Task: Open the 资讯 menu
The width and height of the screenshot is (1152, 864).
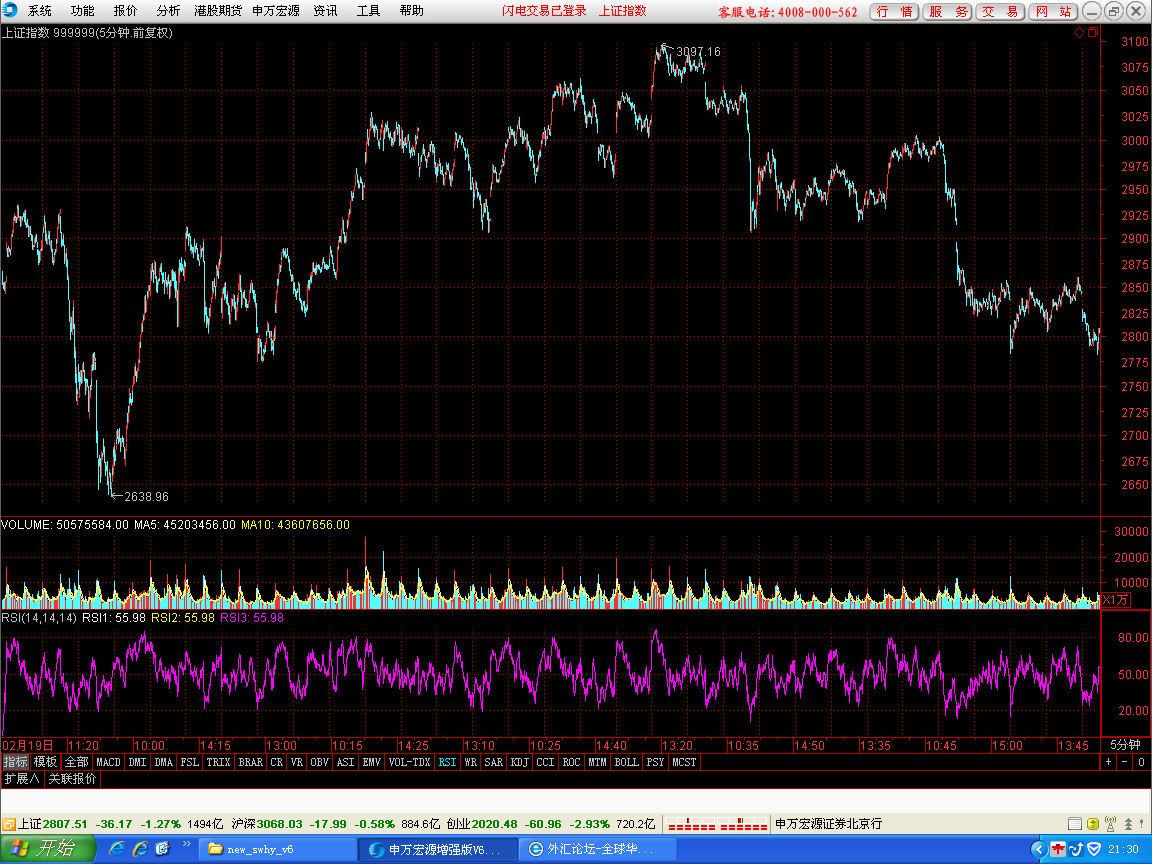Action: (x=325, y=10)
